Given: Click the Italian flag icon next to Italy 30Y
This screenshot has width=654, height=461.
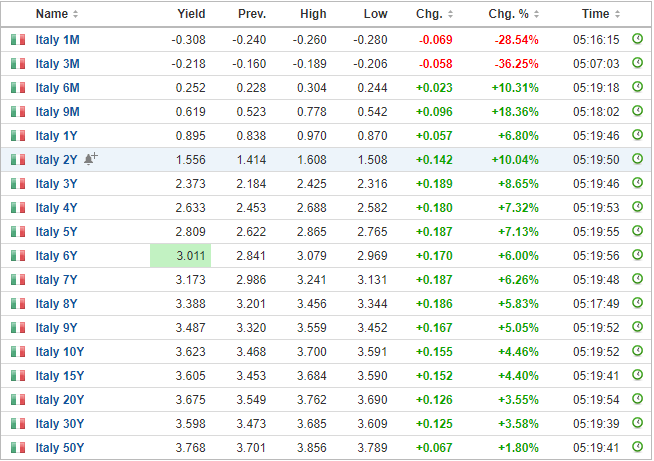Looking at the screenshot, I should click(18, 424).
